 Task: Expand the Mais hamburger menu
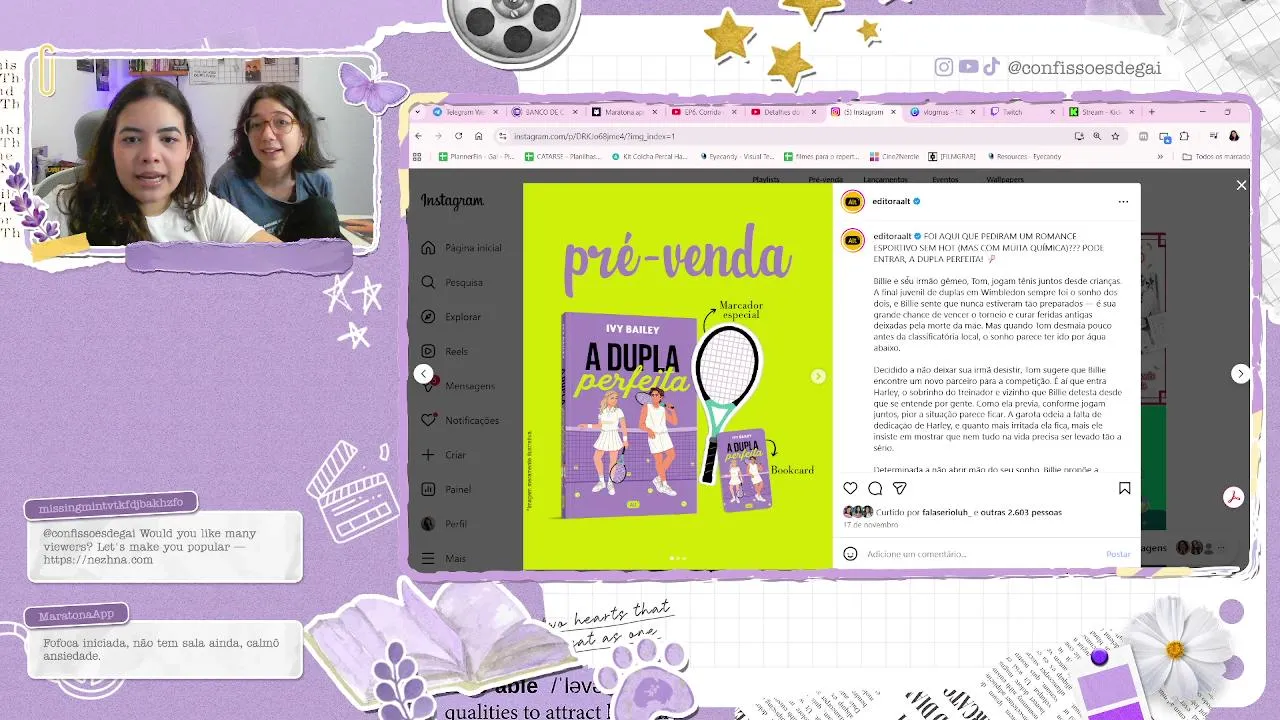tap(428, 558)
